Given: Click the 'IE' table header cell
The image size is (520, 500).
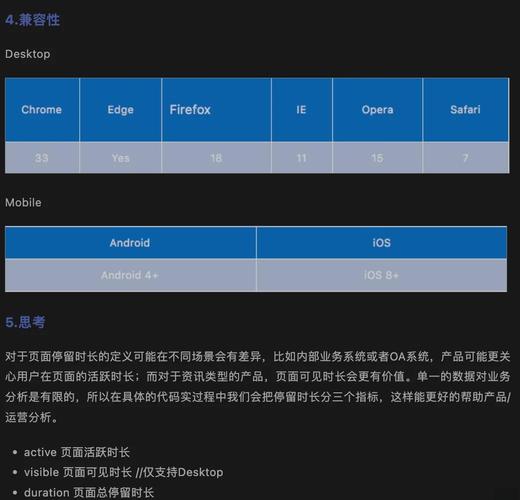Looking at the screenshot, I should click(x=302, y=110).
